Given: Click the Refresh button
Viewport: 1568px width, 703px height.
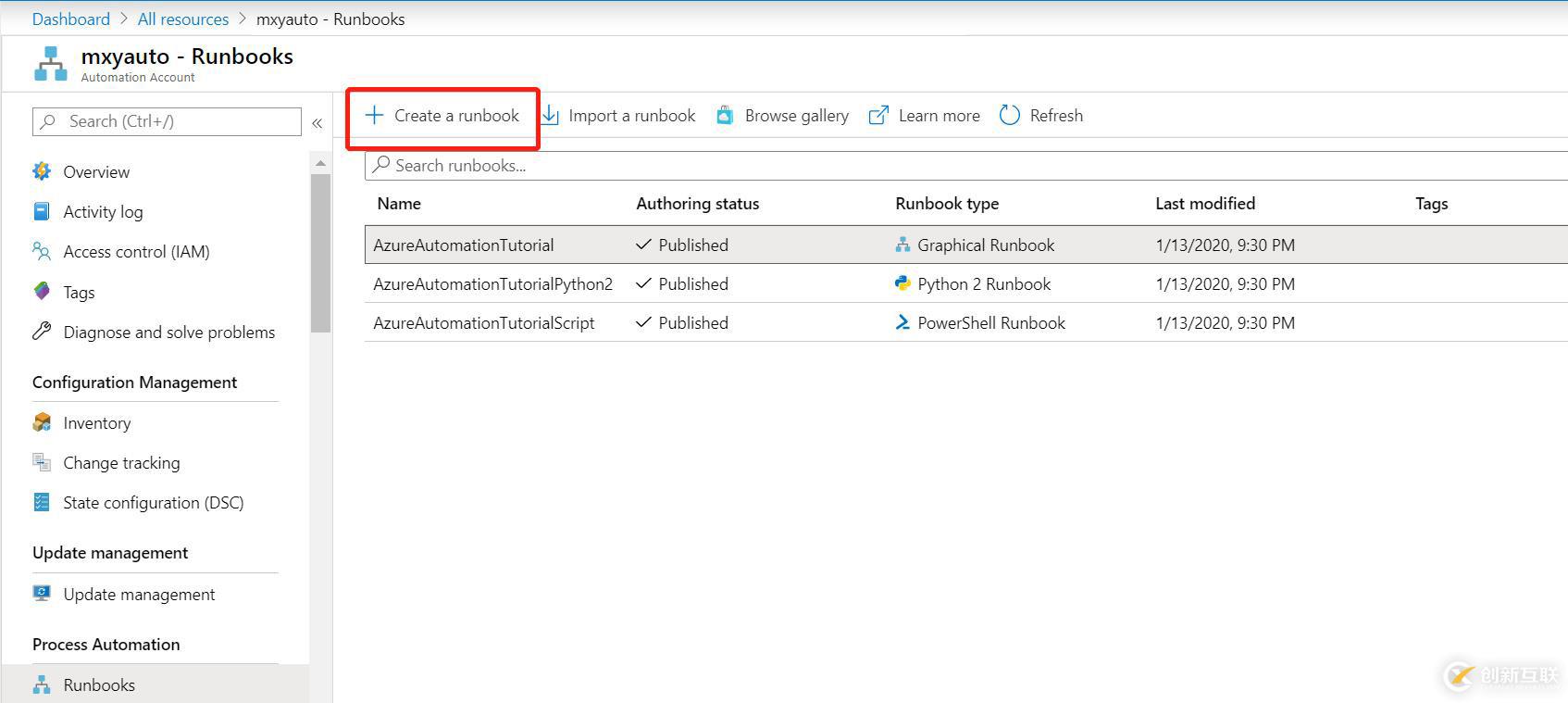Looking at the screenshot, I should 1042,116.
